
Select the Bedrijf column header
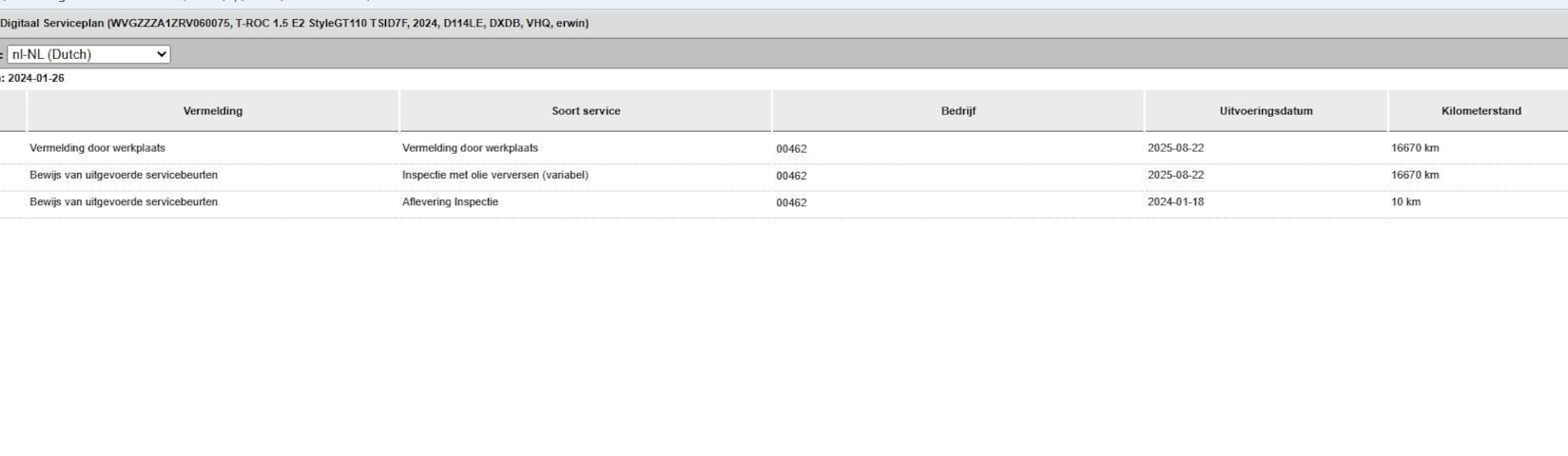[x=958, y=111]
